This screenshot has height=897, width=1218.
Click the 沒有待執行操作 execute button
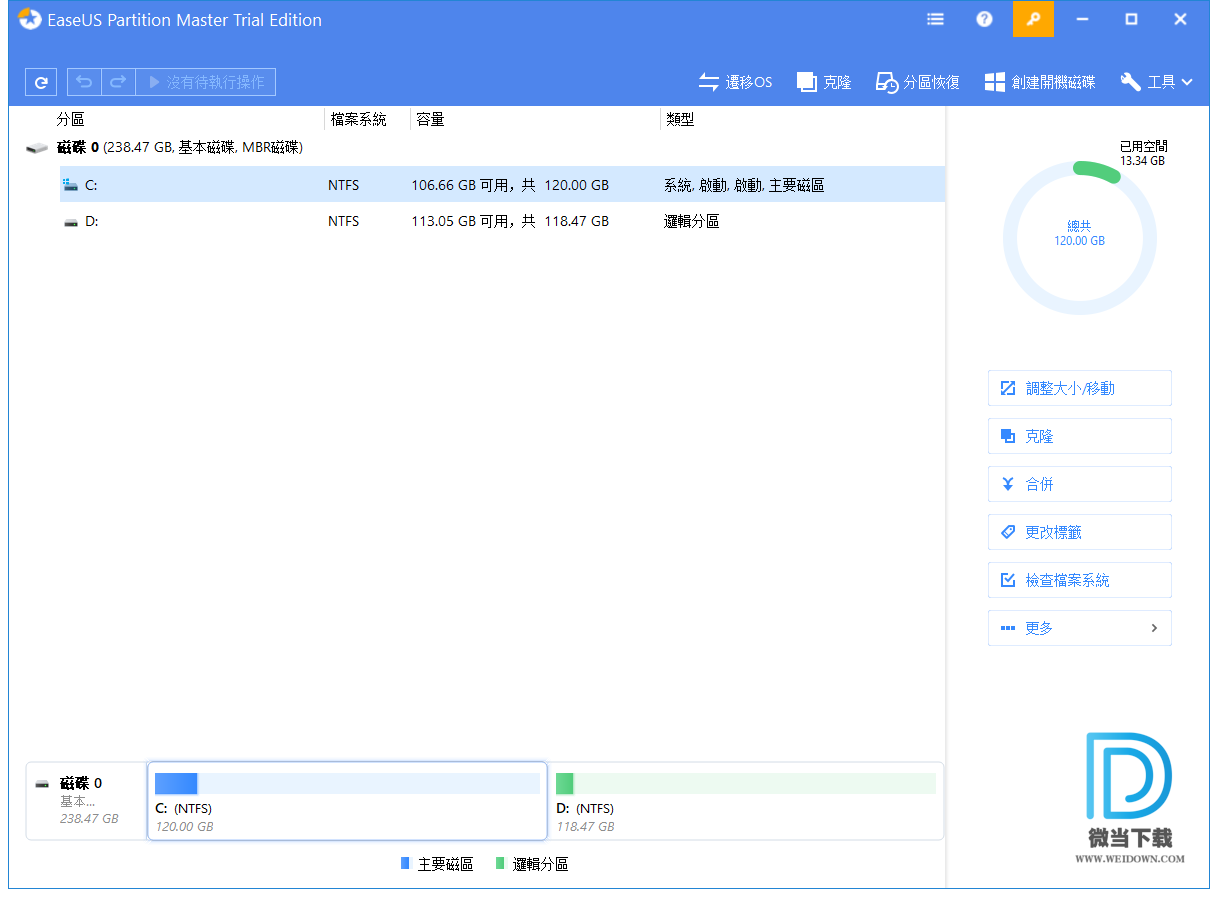click(x=205, y=82)
